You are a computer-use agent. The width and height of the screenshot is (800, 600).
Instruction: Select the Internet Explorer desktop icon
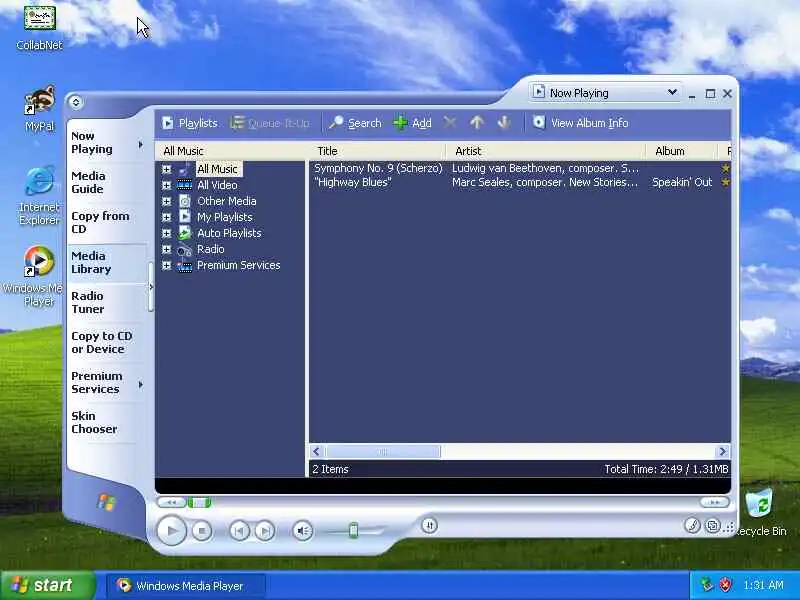(39, 195)
